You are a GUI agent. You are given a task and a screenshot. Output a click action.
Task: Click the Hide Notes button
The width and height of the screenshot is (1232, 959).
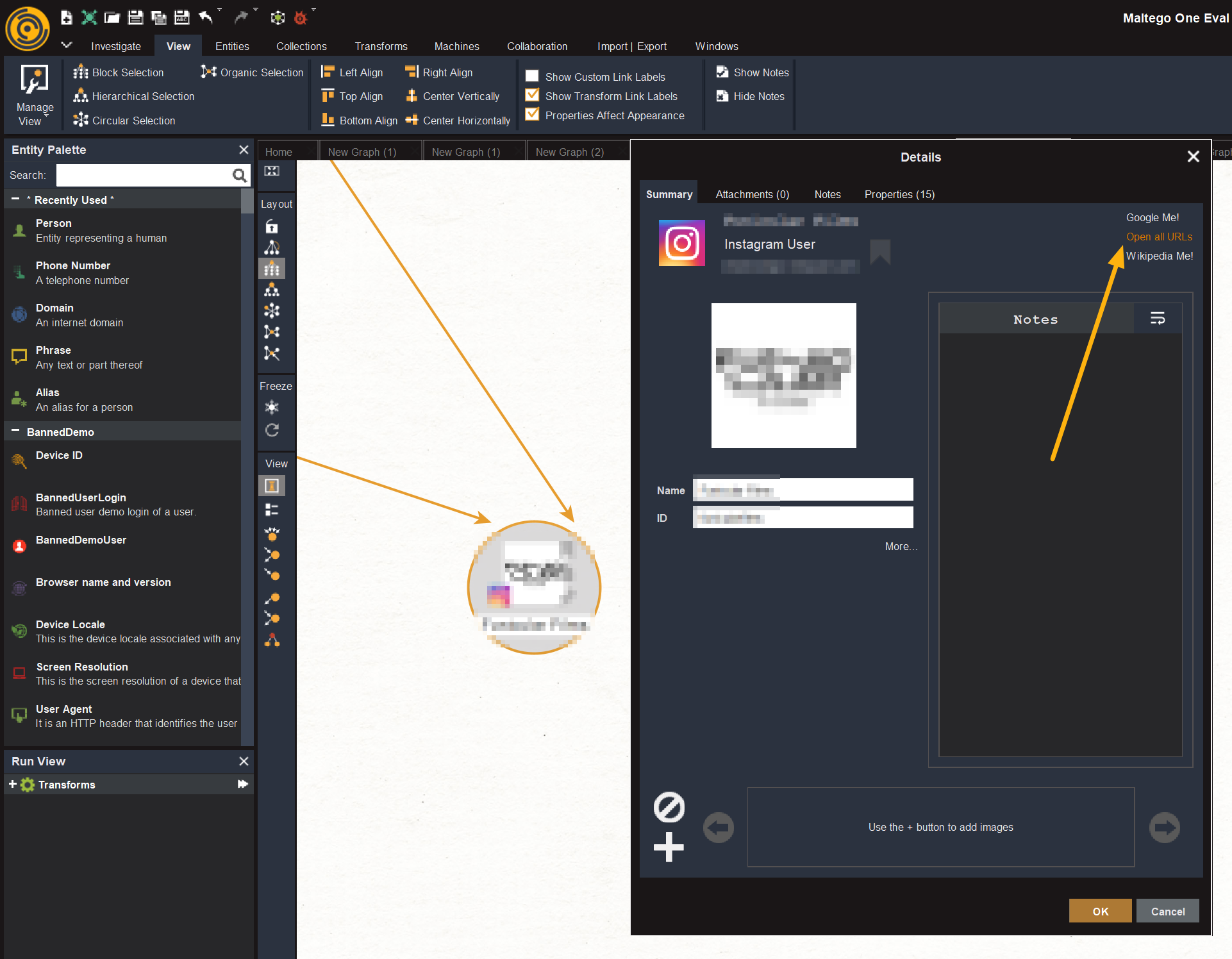pos(751,96)
